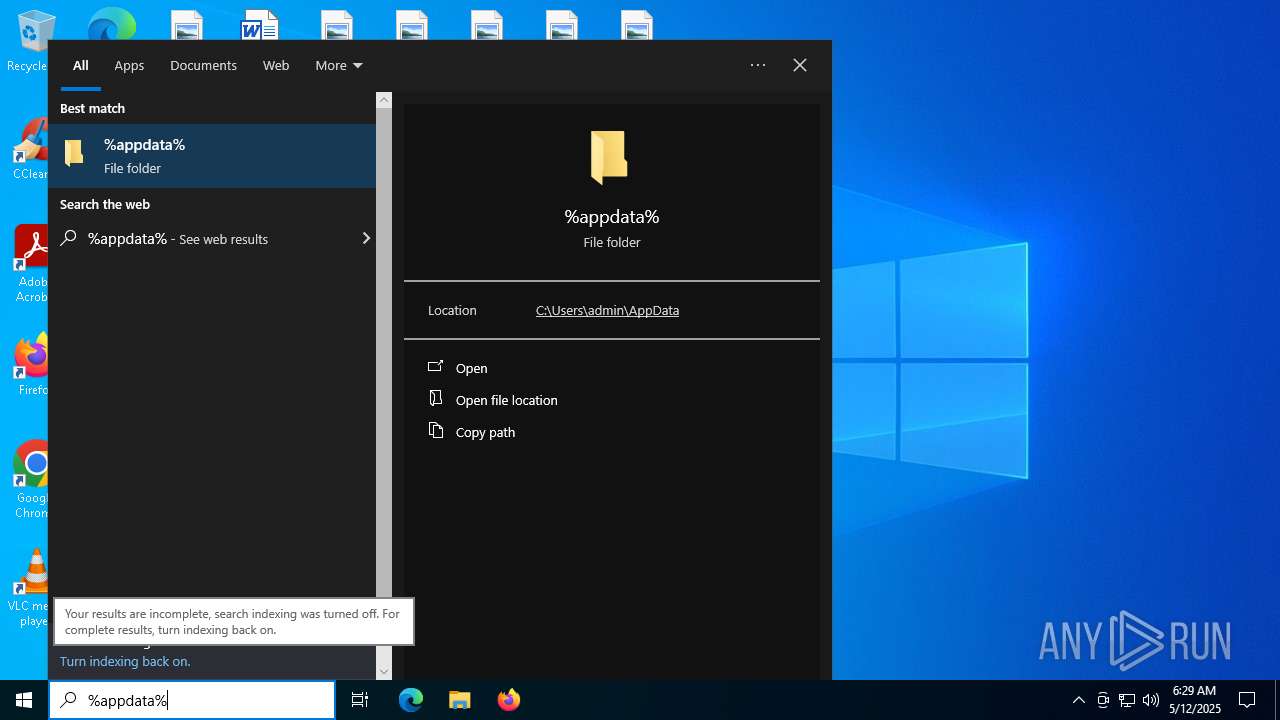This screenshot has width=1280, height=720.
Task: Open the clock showing 6:29 AM
Action: [x=1196, y=700]
